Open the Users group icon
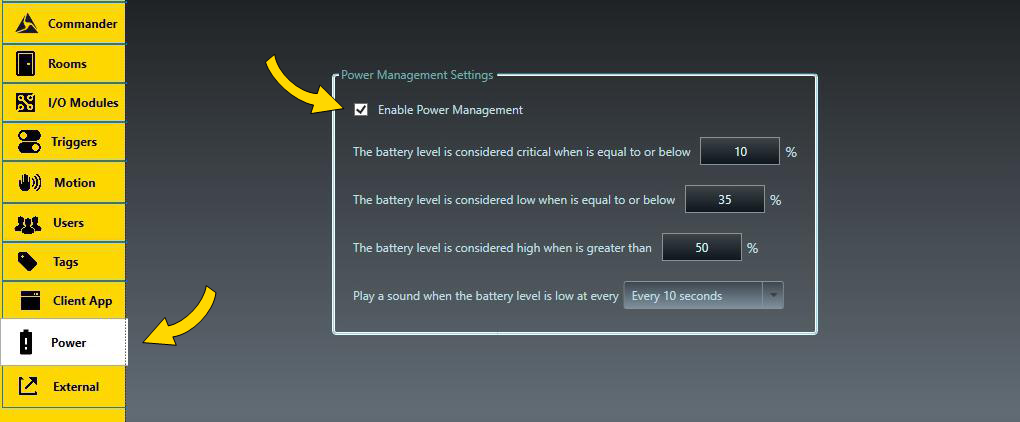Screen dimensions: 1020x422 coord(28,223)
